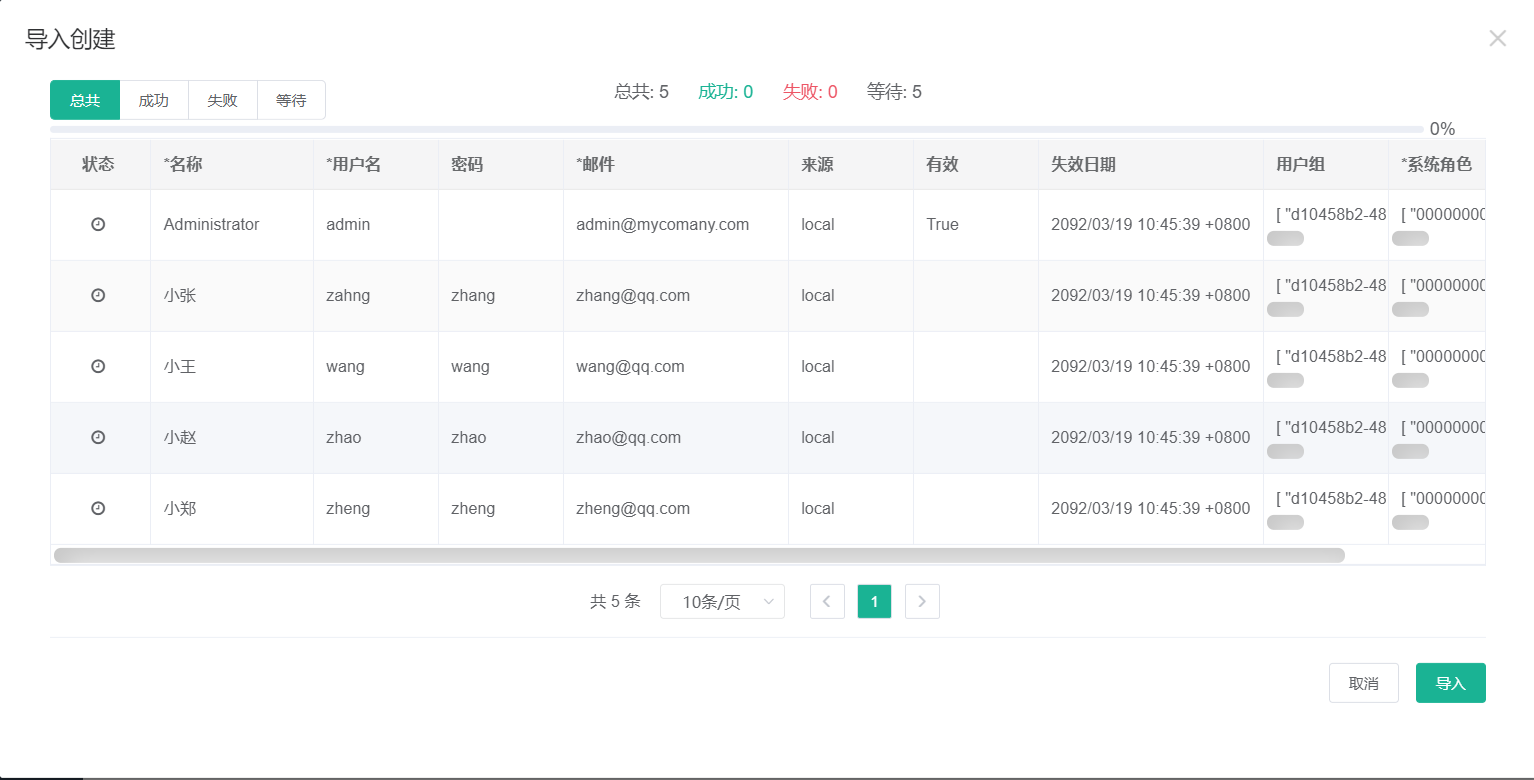The image size is (1534, 780).
Task: Click the waiting status icon for 小王
Action: [x=98, y=367]
